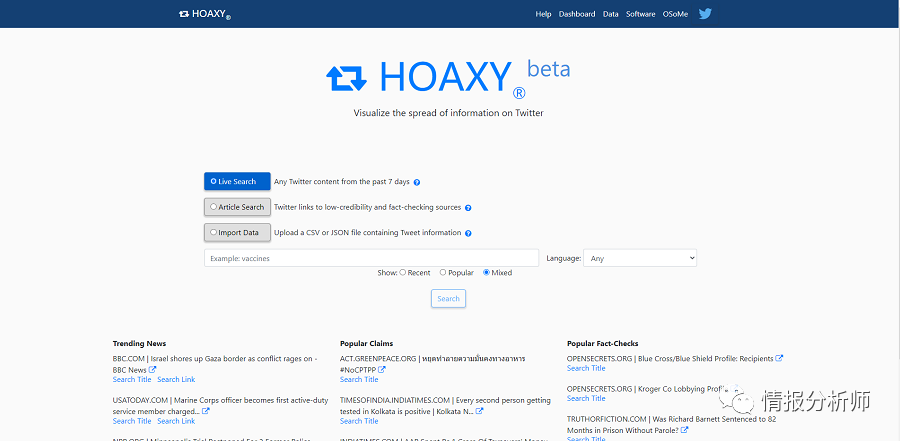Open external link icon for BBC News article
Viewport: 900px width, 441px height.
tap(152, 370)
